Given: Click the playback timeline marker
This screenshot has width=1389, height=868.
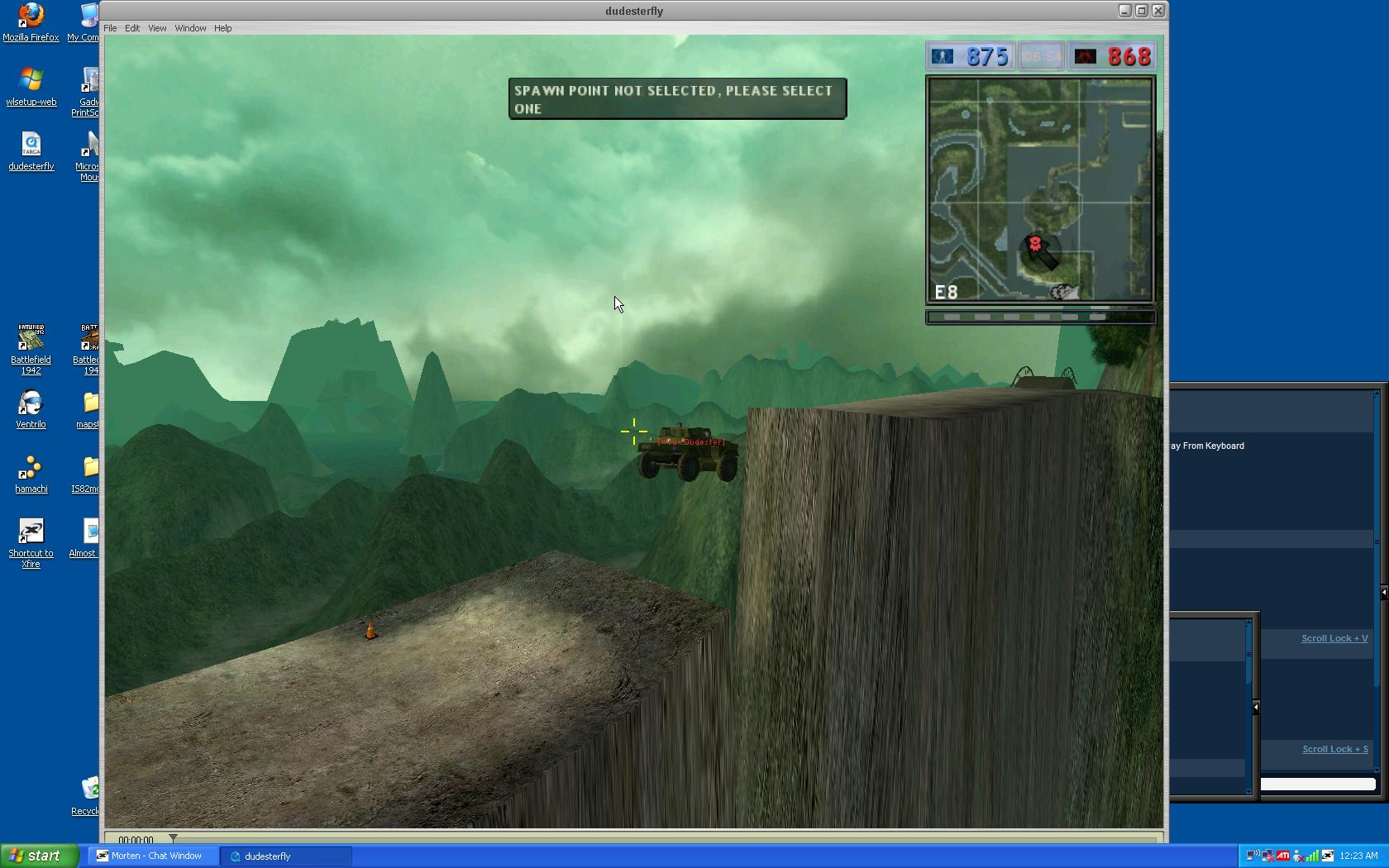Looking at the screenshot, I should [x=173, y=838].
